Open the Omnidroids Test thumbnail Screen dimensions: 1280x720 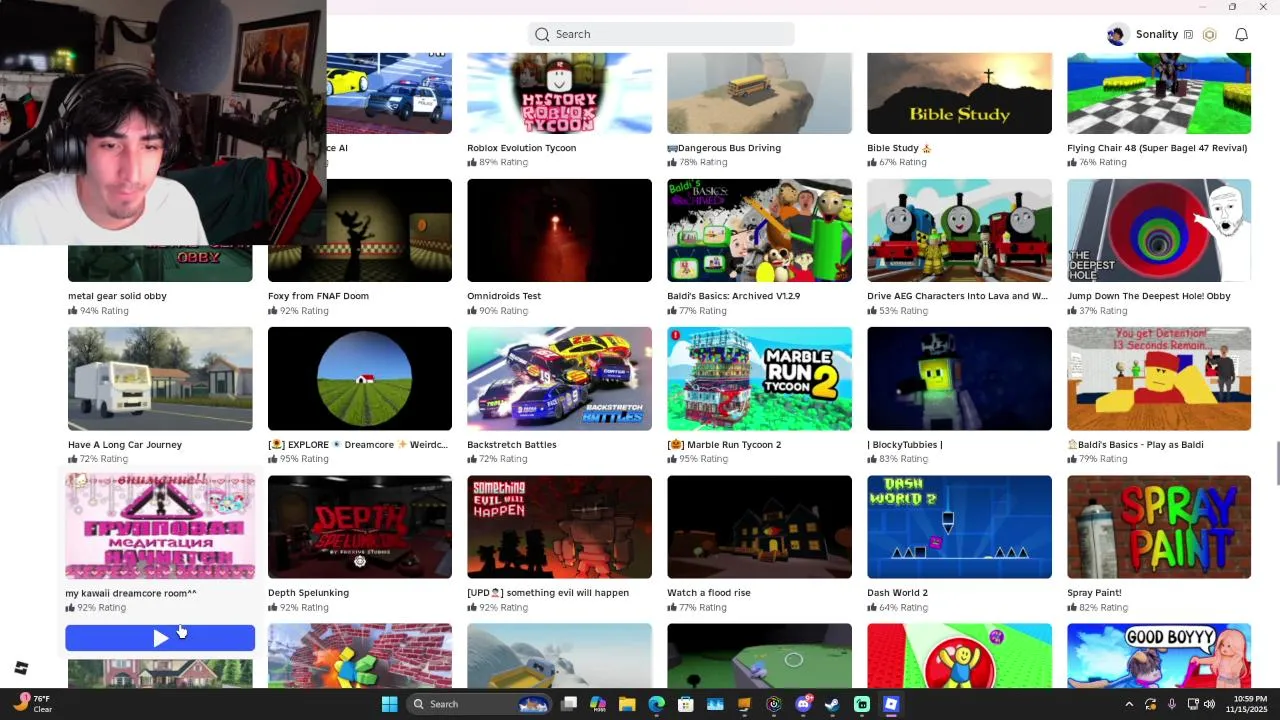coord(559,230)
